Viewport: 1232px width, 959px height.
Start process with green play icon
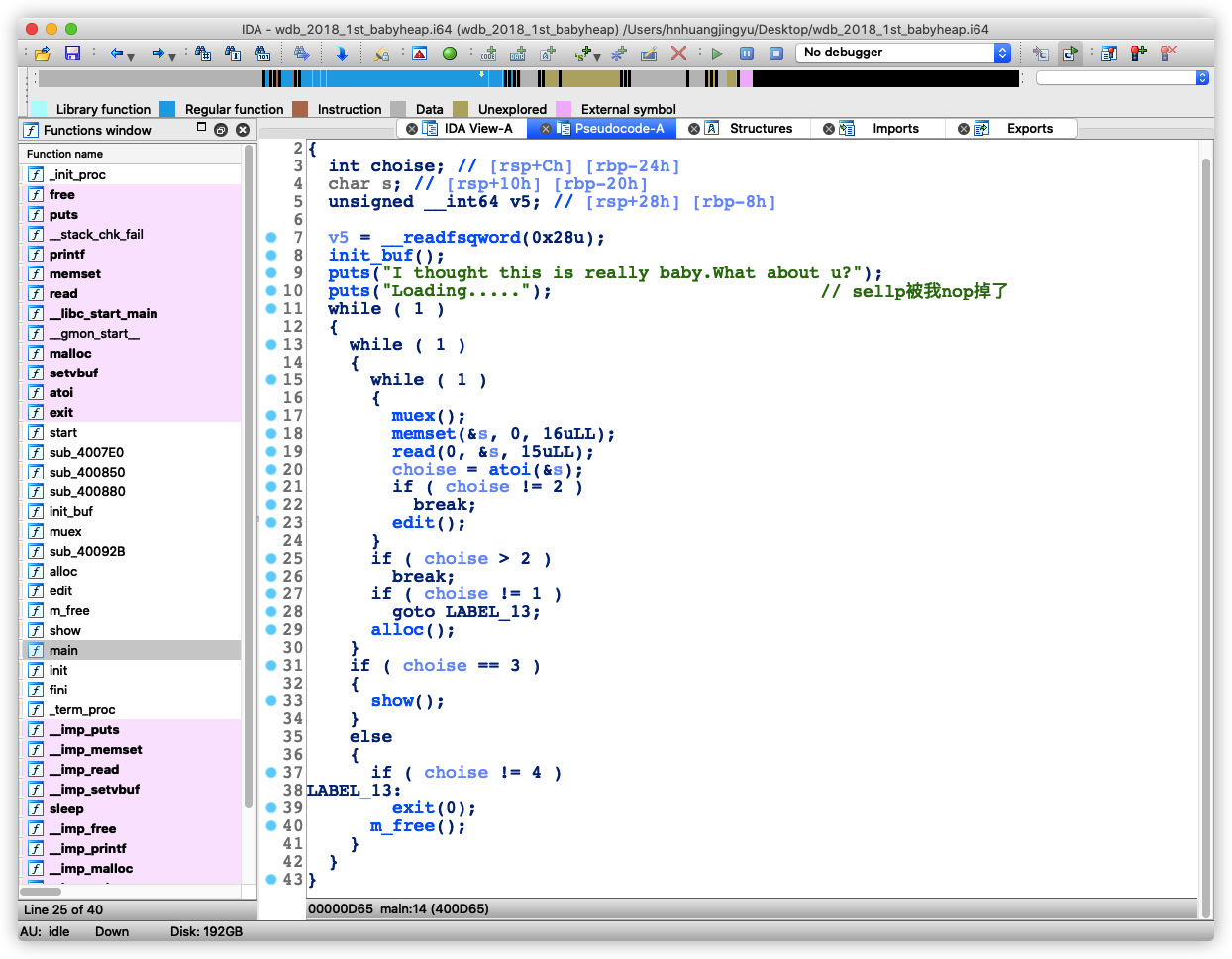point(717,53)
